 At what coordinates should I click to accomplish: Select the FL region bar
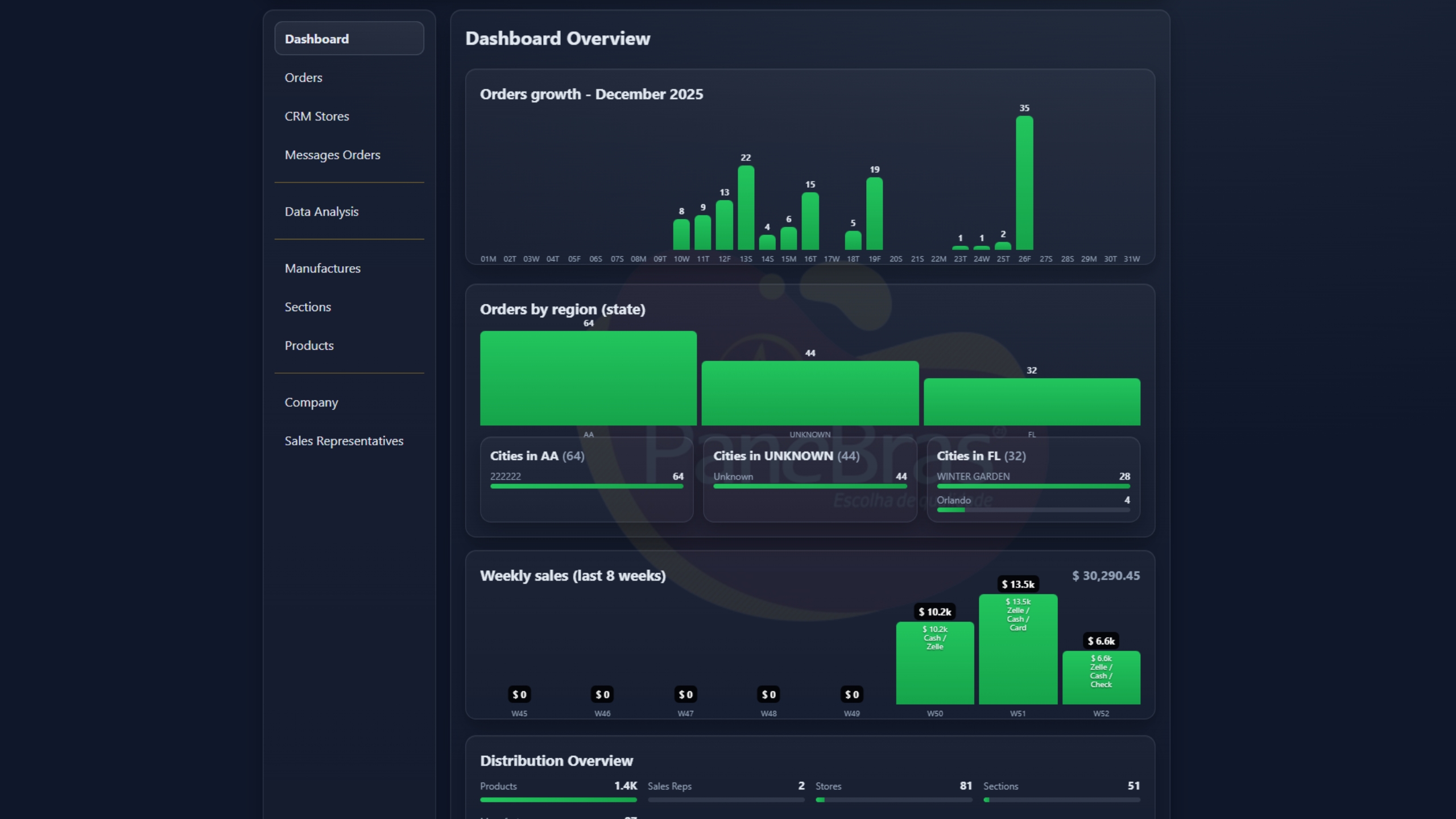[x=1032, y=402]
